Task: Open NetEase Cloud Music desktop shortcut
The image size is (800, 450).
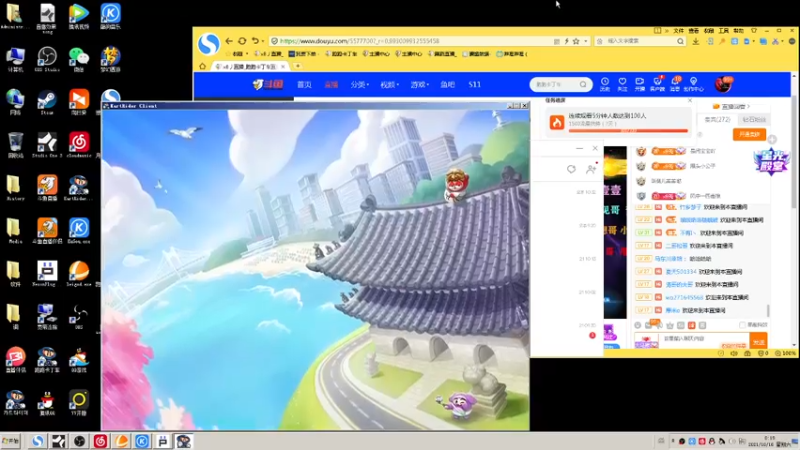Action: click(x=79, y=144)
